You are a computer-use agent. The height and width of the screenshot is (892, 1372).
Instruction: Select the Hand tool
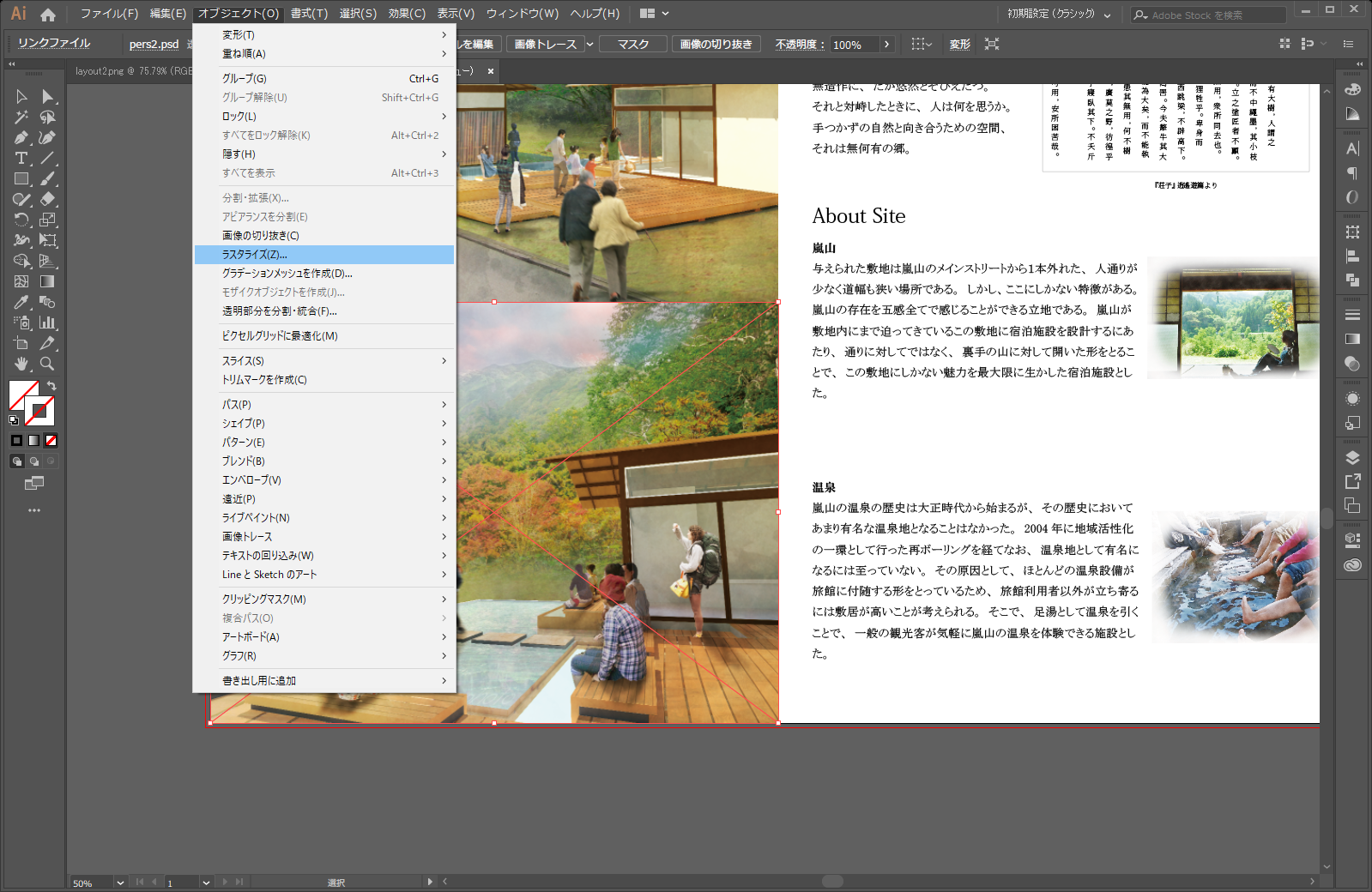[x=21, y=364]
